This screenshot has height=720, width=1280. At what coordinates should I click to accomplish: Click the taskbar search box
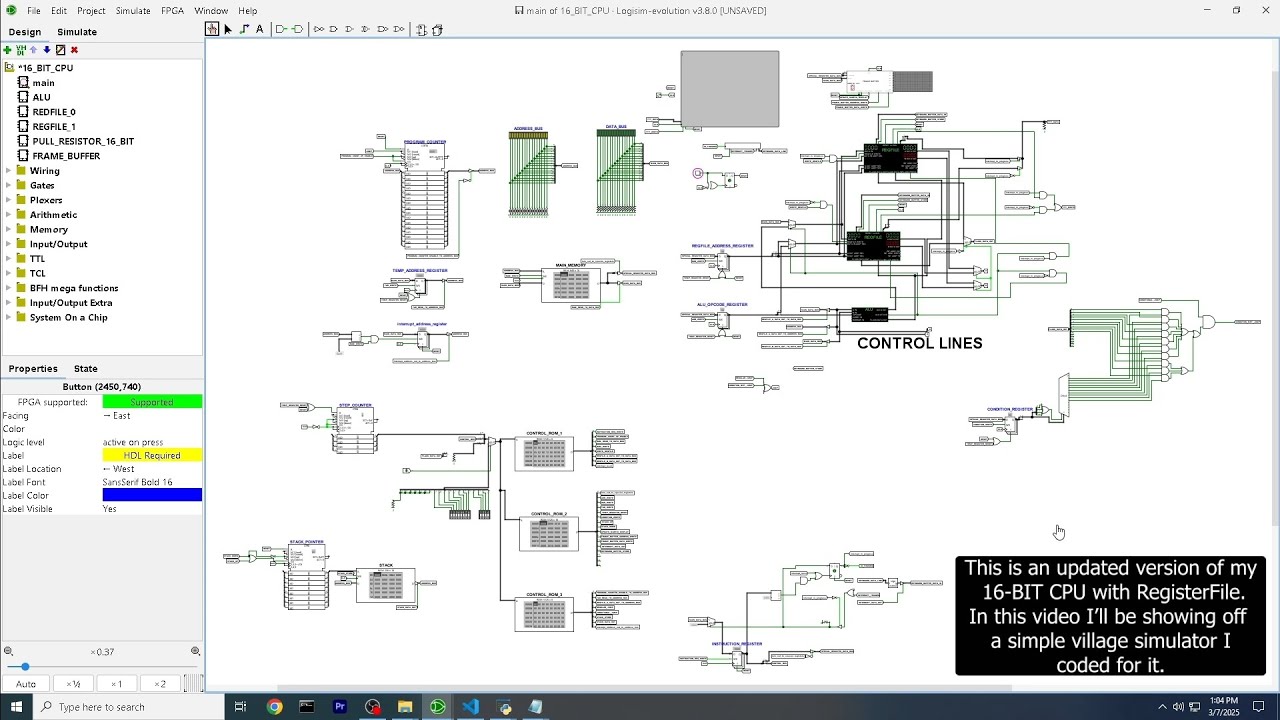point(128,707)
